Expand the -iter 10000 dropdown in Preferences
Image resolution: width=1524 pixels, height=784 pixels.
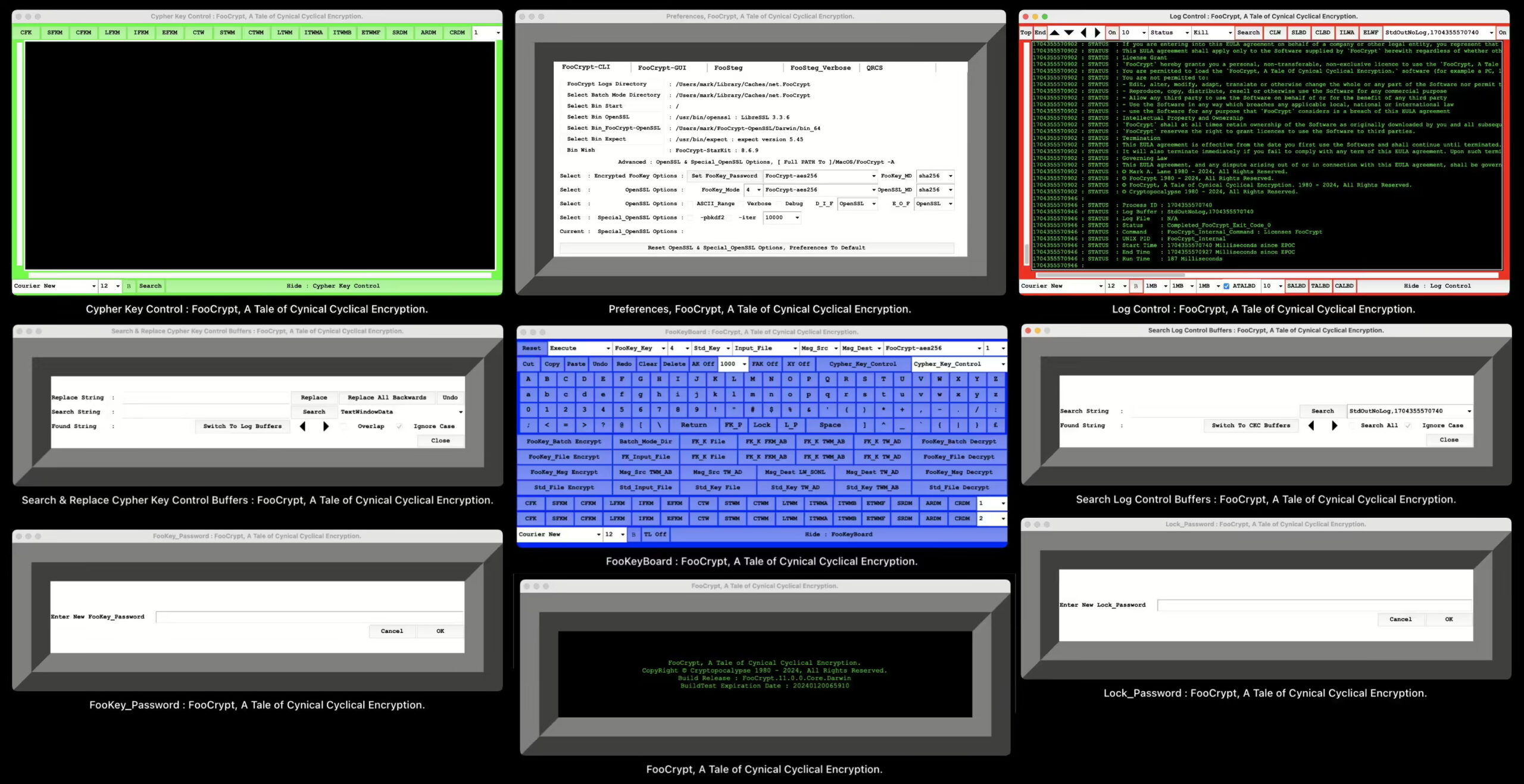[797, 218]
